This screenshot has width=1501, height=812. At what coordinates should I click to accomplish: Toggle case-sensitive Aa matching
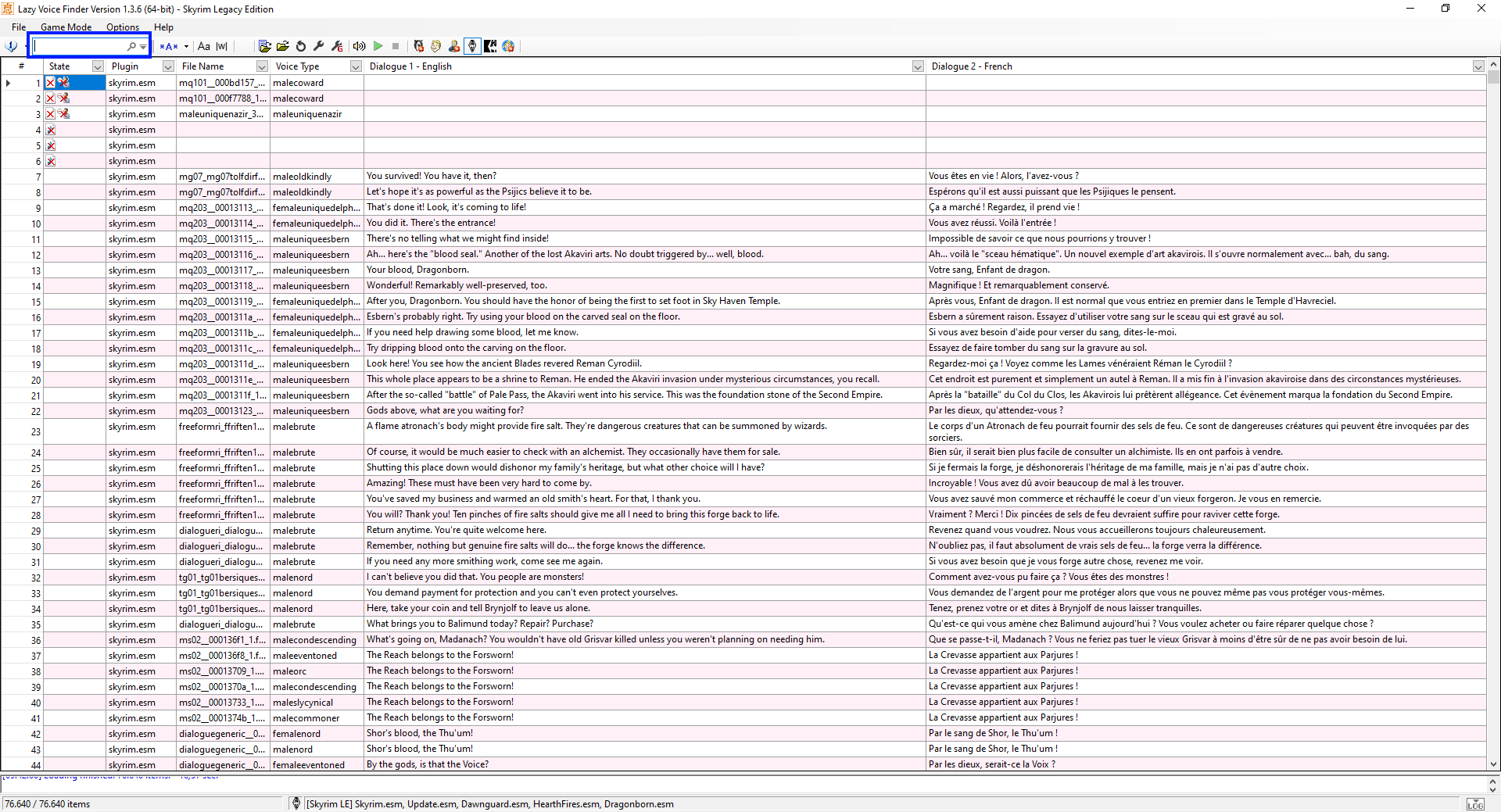click(x=204, y=46)
